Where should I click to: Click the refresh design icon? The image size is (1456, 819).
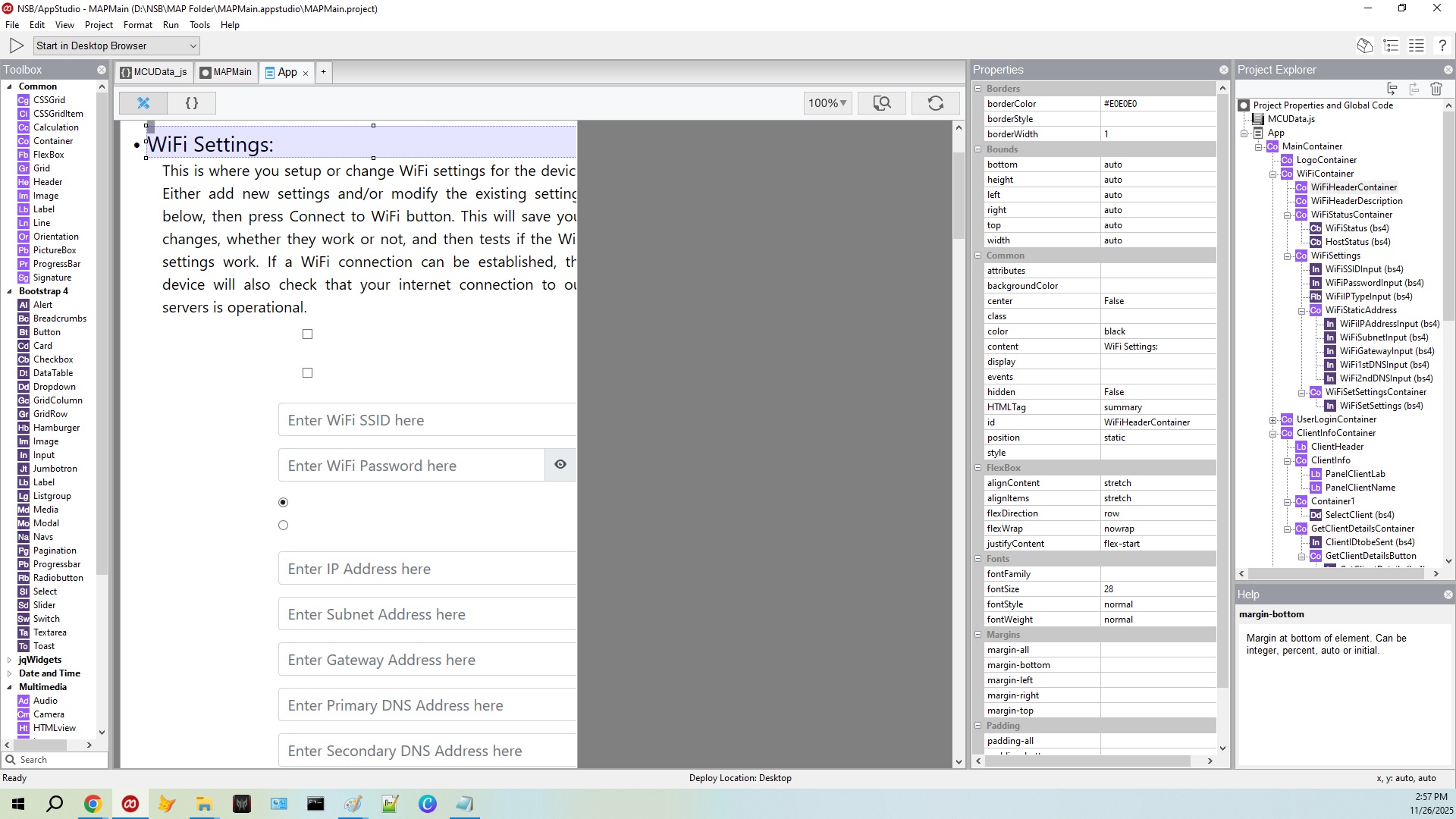(x=935, y=103)
